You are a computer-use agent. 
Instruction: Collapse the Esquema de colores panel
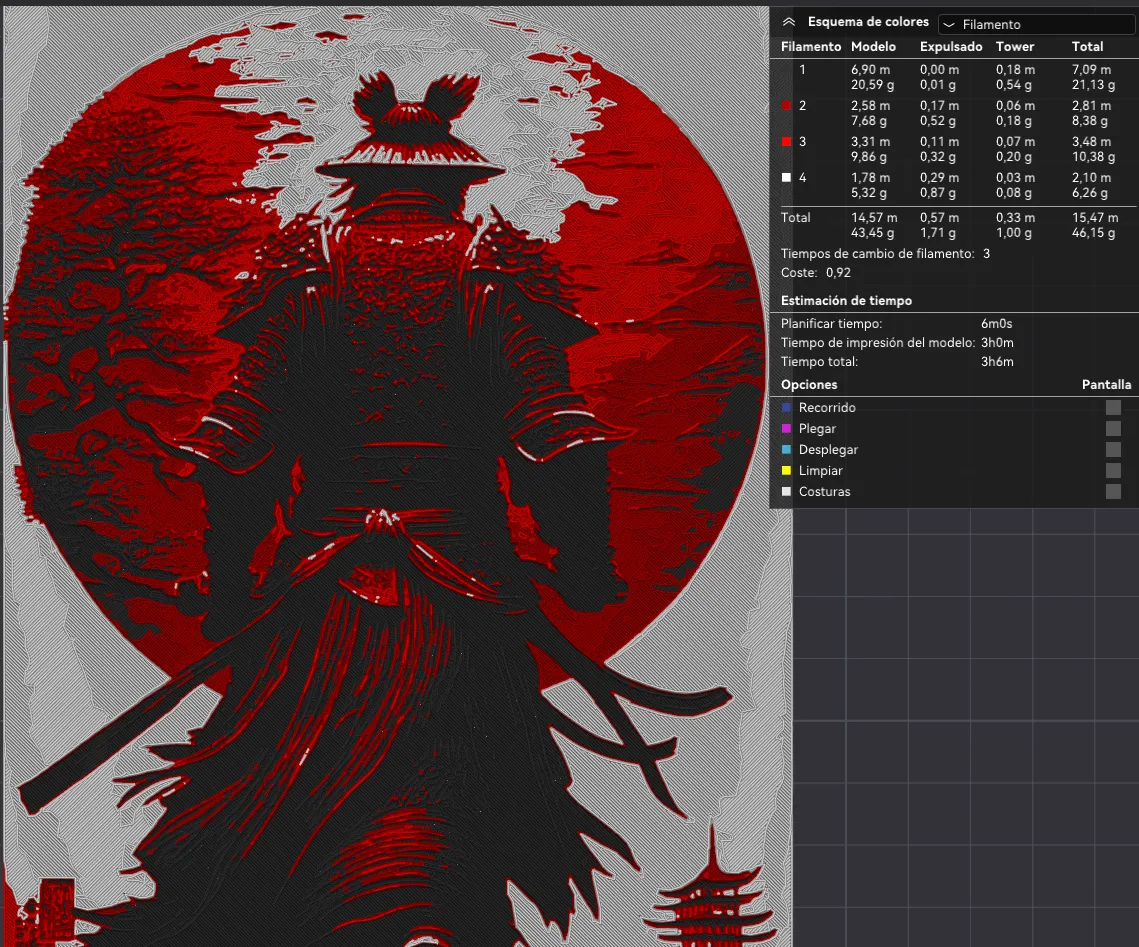click(x=789, y=23)
